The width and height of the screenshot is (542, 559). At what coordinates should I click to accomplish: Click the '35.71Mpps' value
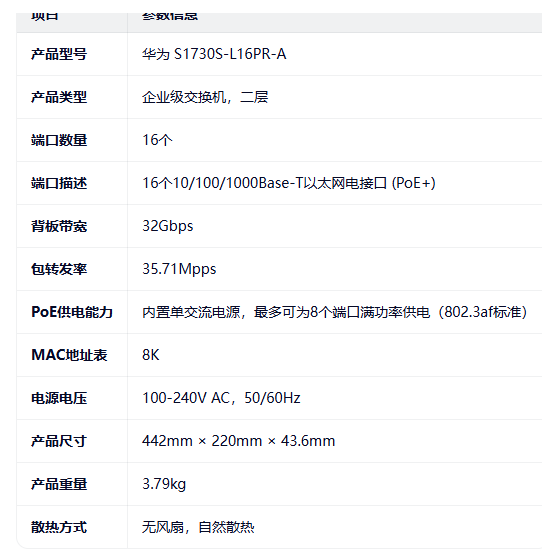point(179,269)
